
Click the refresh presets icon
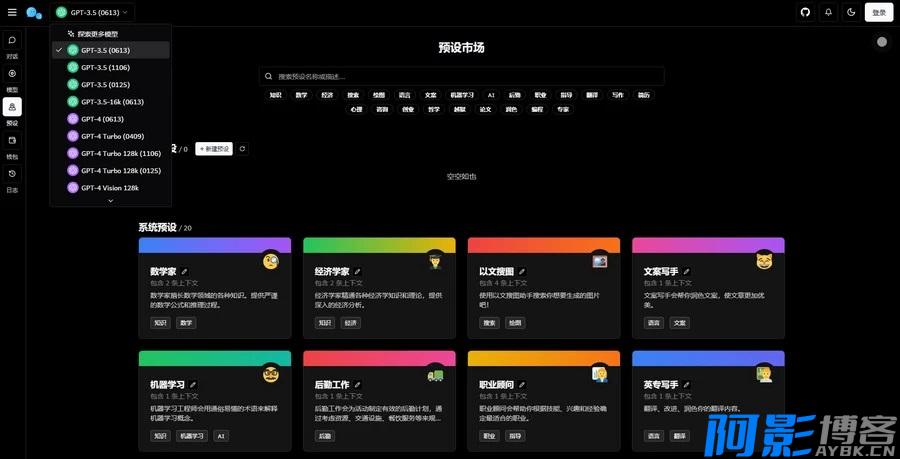pos(242,149)
